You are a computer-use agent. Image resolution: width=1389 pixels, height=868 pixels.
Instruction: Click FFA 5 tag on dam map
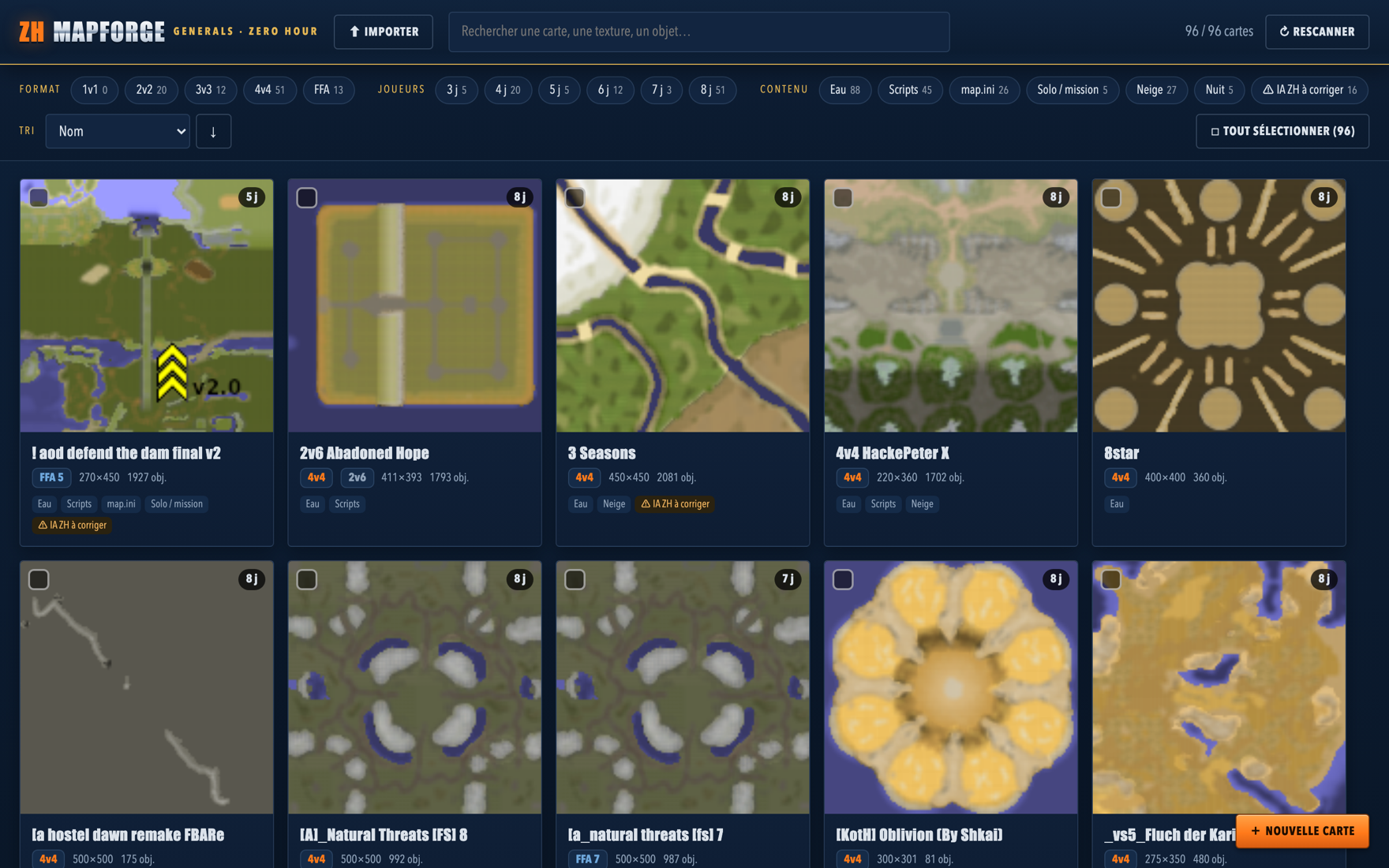[51, 477]
